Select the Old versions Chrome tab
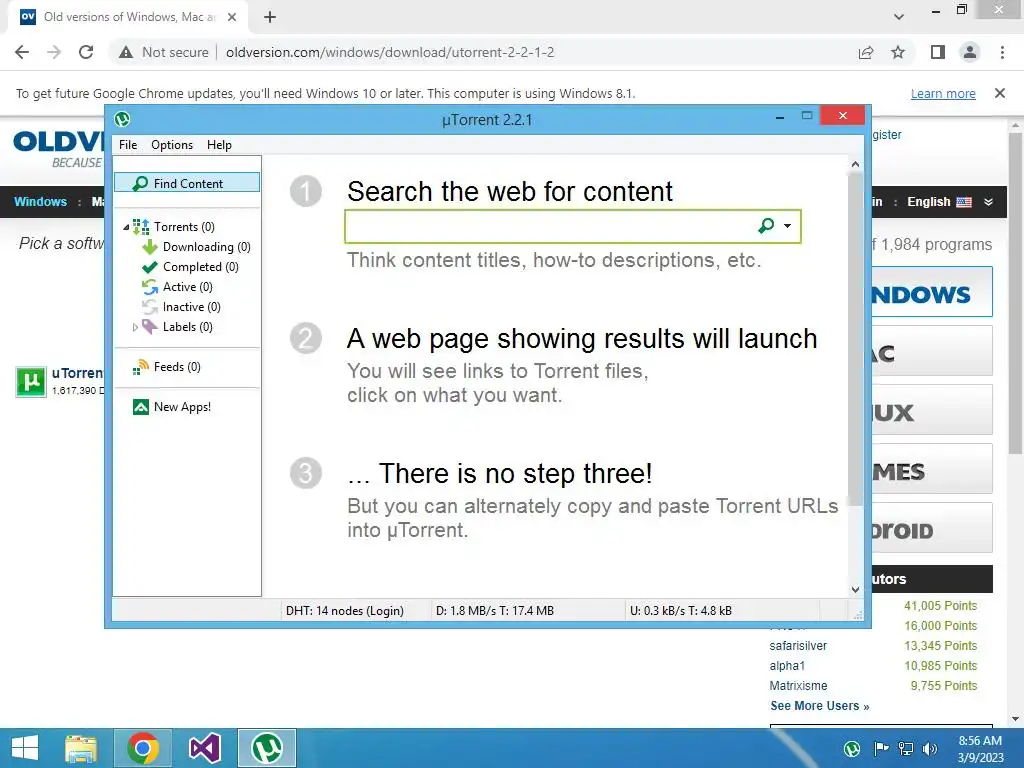 [x=127, y=18]
